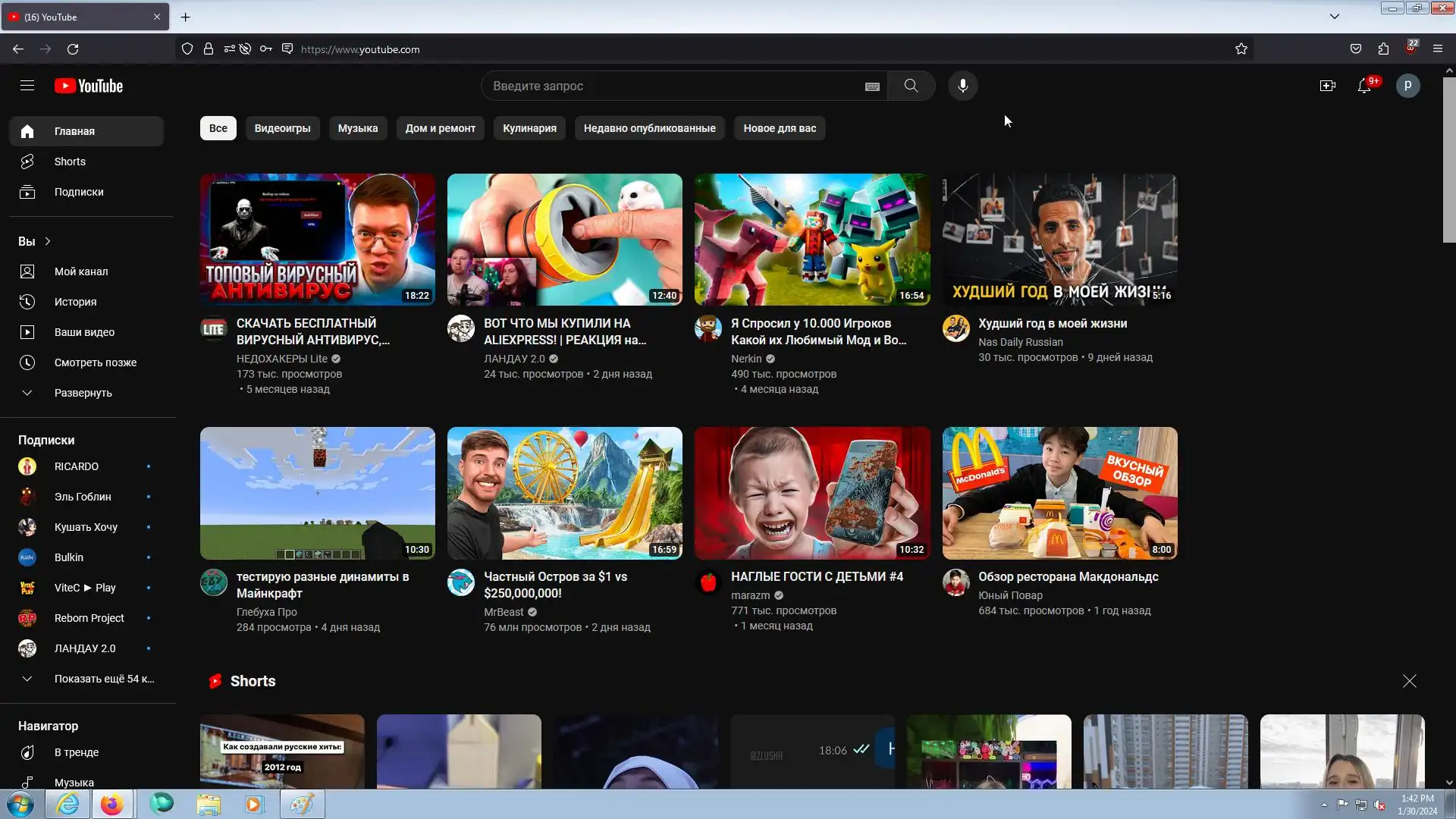Open Shorts from the sidebar
Image resolution: width=1456 pixels, height=819 pixels.
coord(70,162)
